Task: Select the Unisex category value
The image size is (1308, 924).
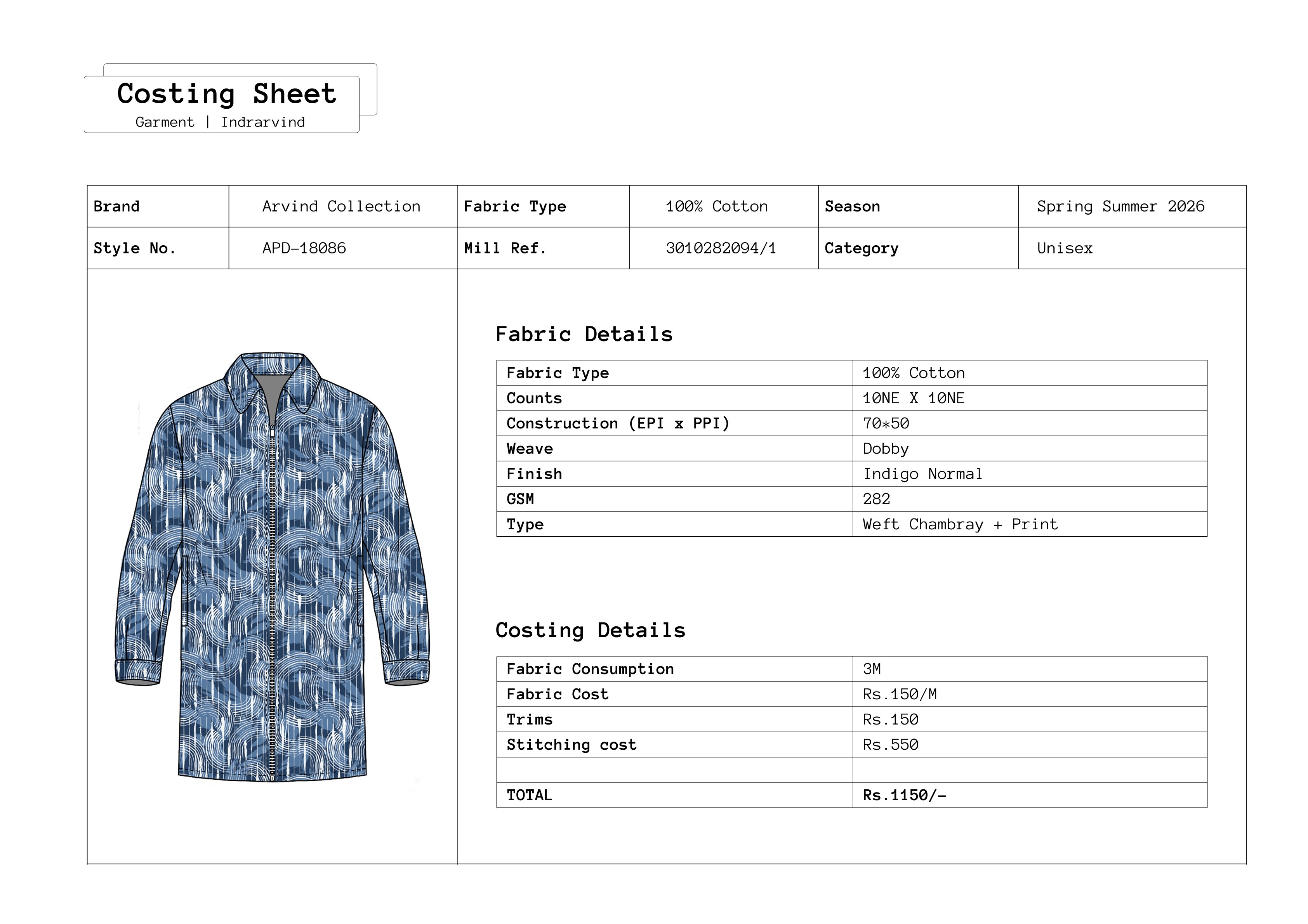Action: point(1064,248)
